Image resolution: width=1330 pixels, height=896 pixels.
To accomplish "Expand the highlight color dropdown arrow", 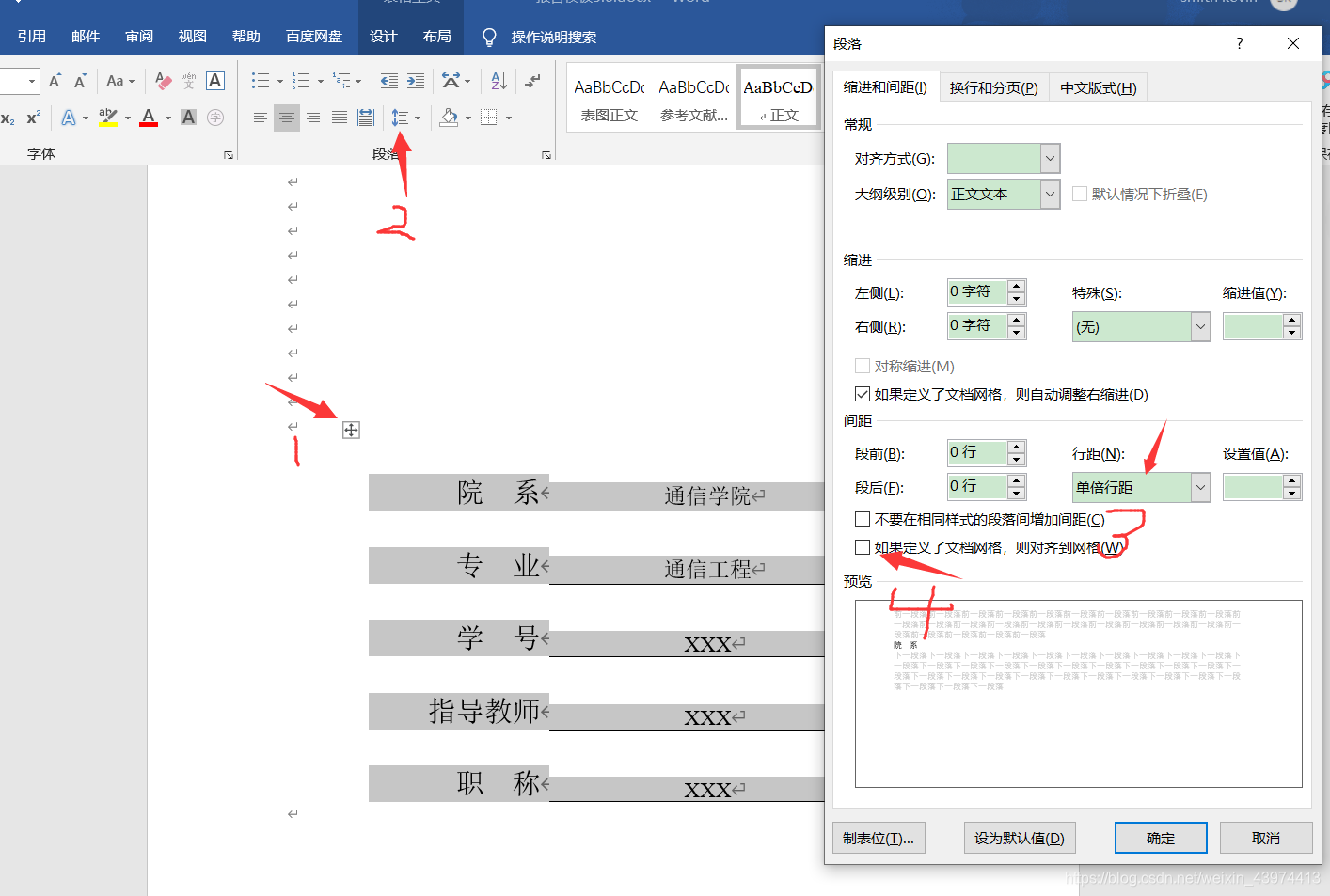I will pos(128,118).
